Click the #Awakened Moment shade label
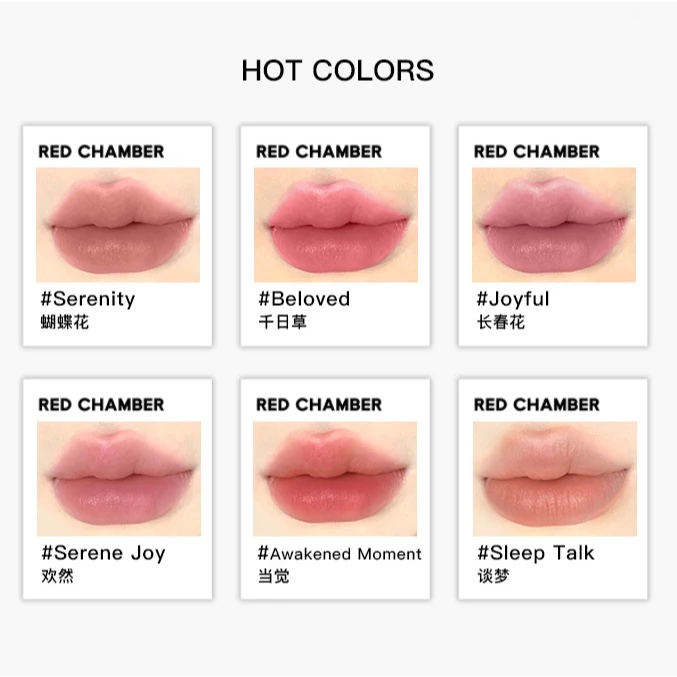This screenshot has height=677, width=677. 339,554
